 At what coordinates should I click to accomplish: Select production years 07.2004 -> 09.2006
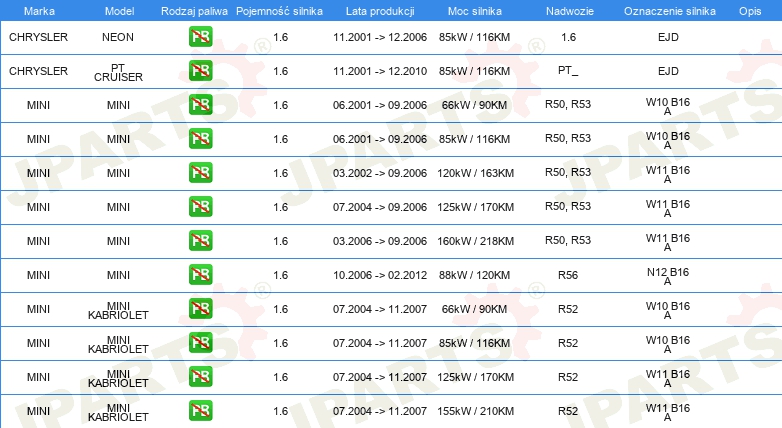point(380,207)
